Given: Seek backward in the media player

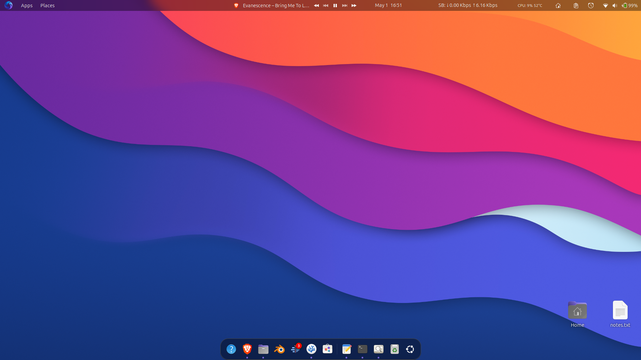Looking at the screenshot, I should tap(316, 5).
